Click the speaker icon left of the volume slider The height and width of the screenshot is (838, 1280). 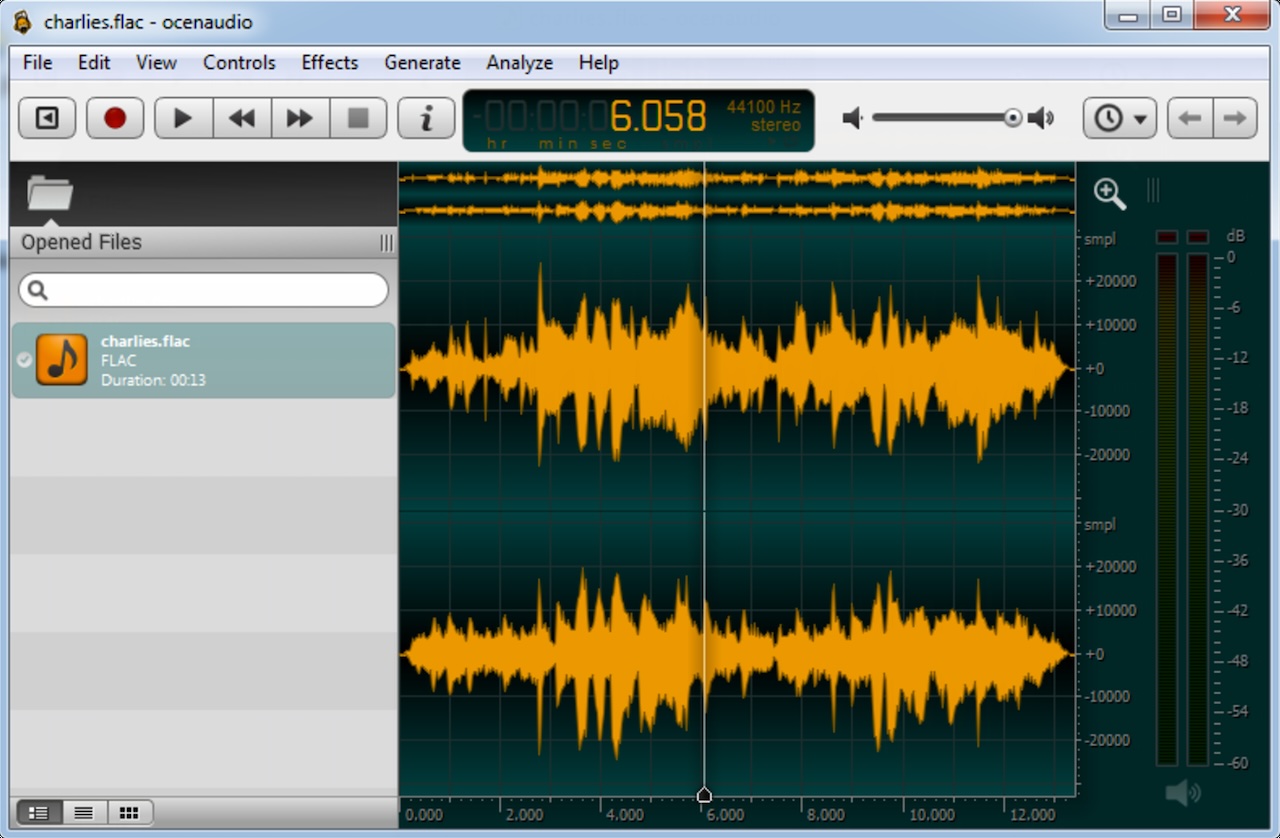pos(852,117)
